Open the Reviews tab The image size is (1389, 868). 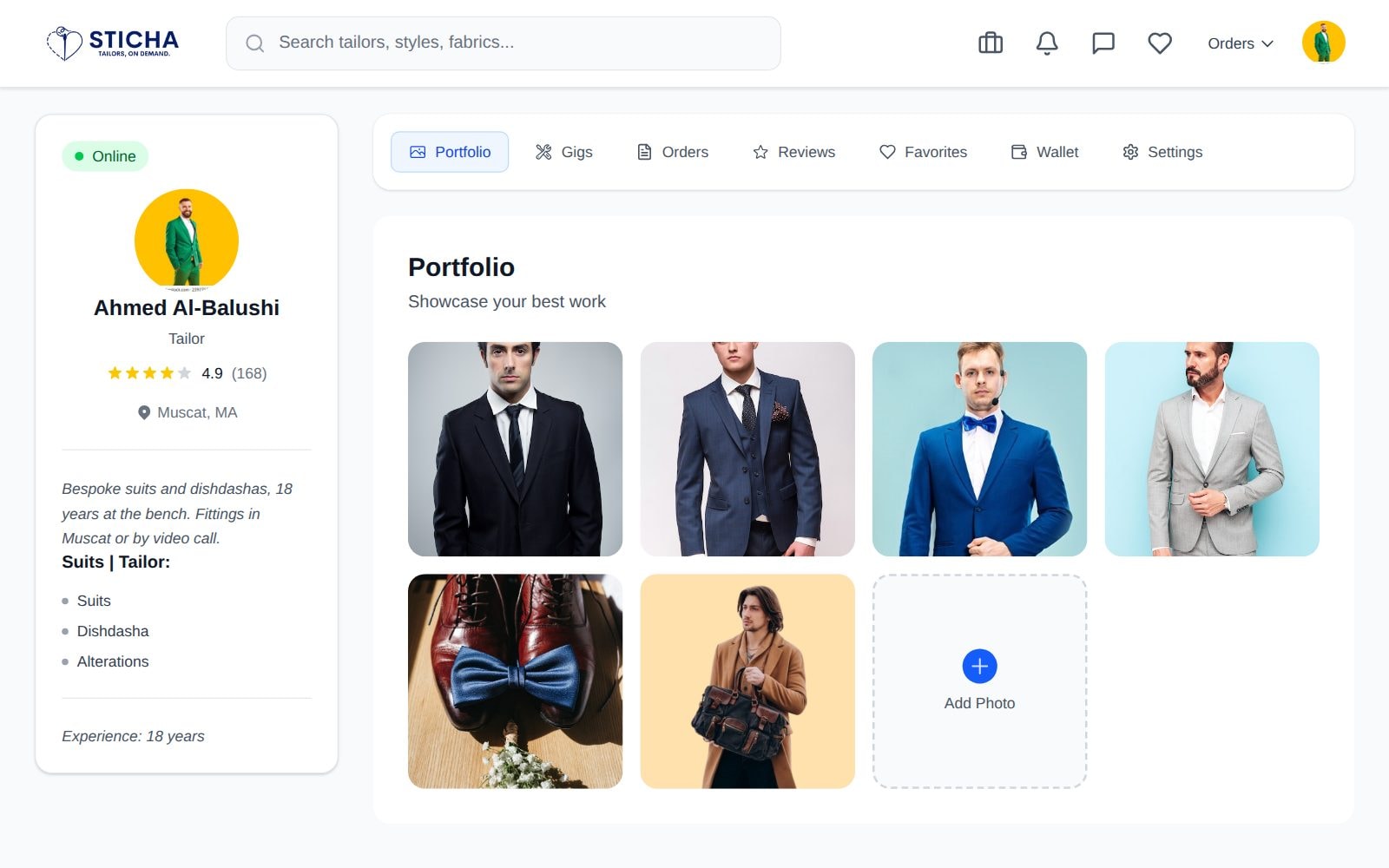[793, 152]
